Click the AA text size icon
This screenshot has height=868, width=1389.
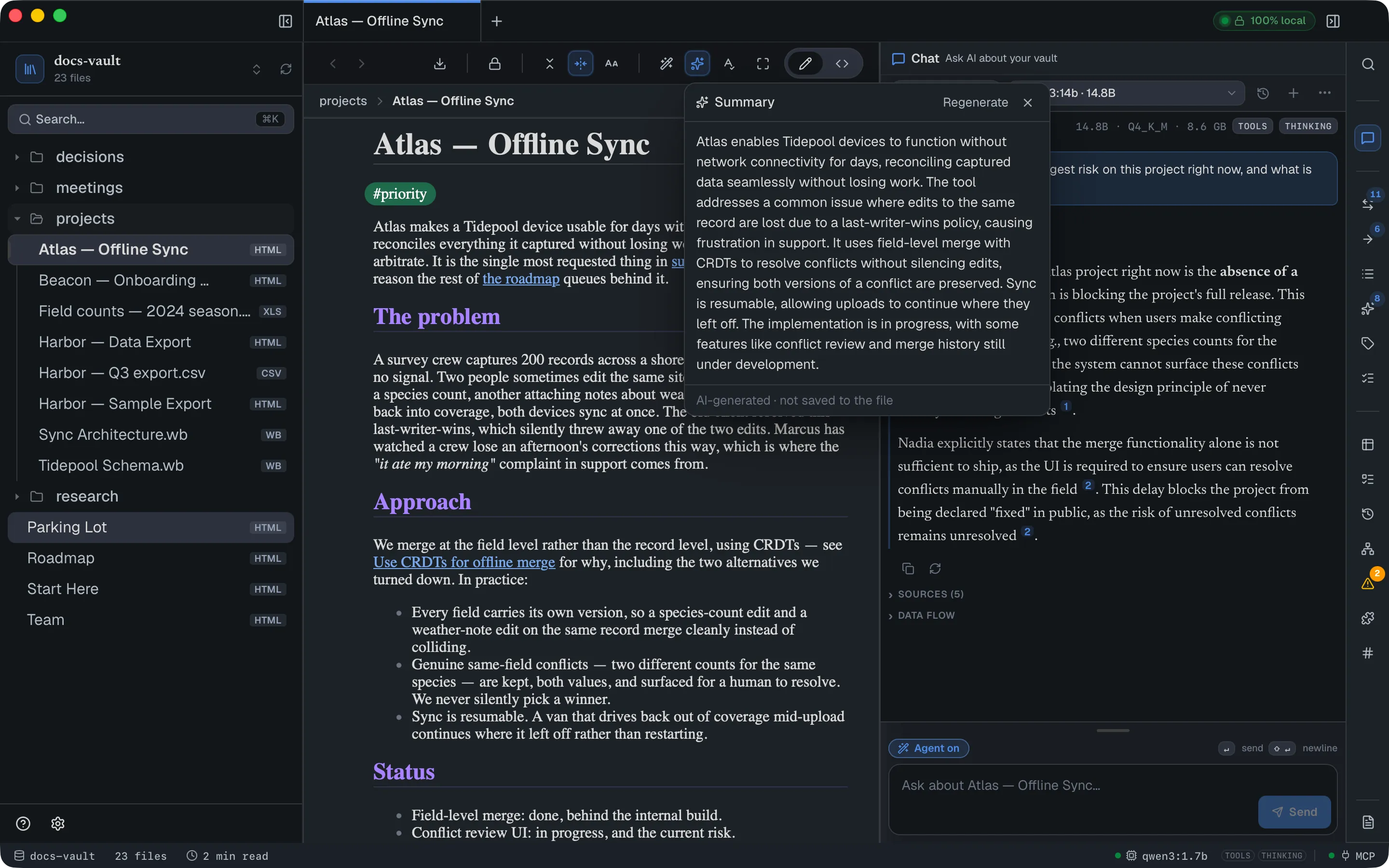612,64
